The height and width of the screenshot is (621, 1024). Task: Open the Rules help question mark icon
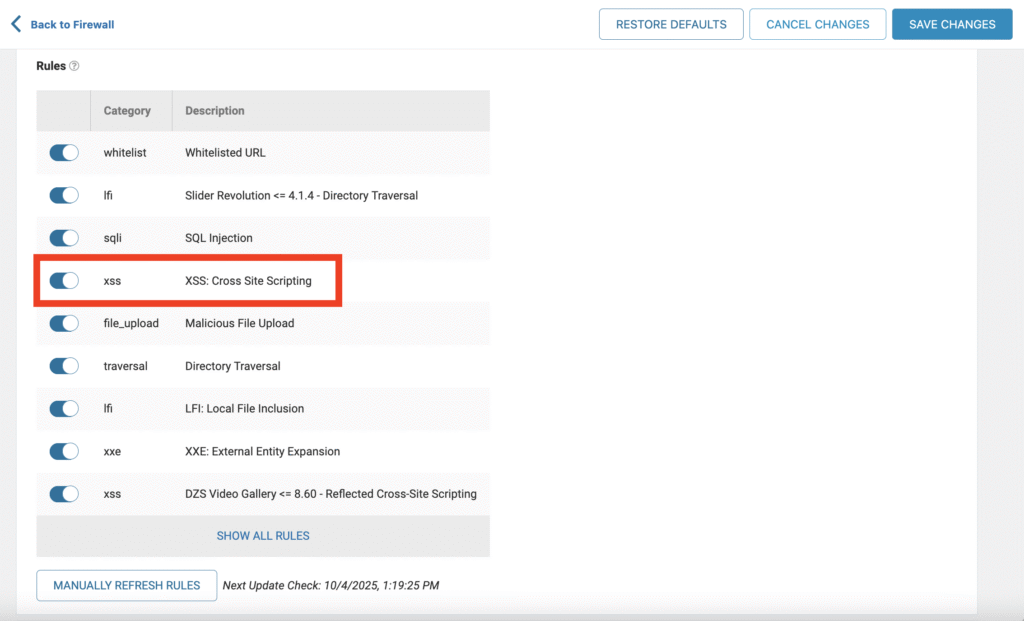click(x=74, y=66)
